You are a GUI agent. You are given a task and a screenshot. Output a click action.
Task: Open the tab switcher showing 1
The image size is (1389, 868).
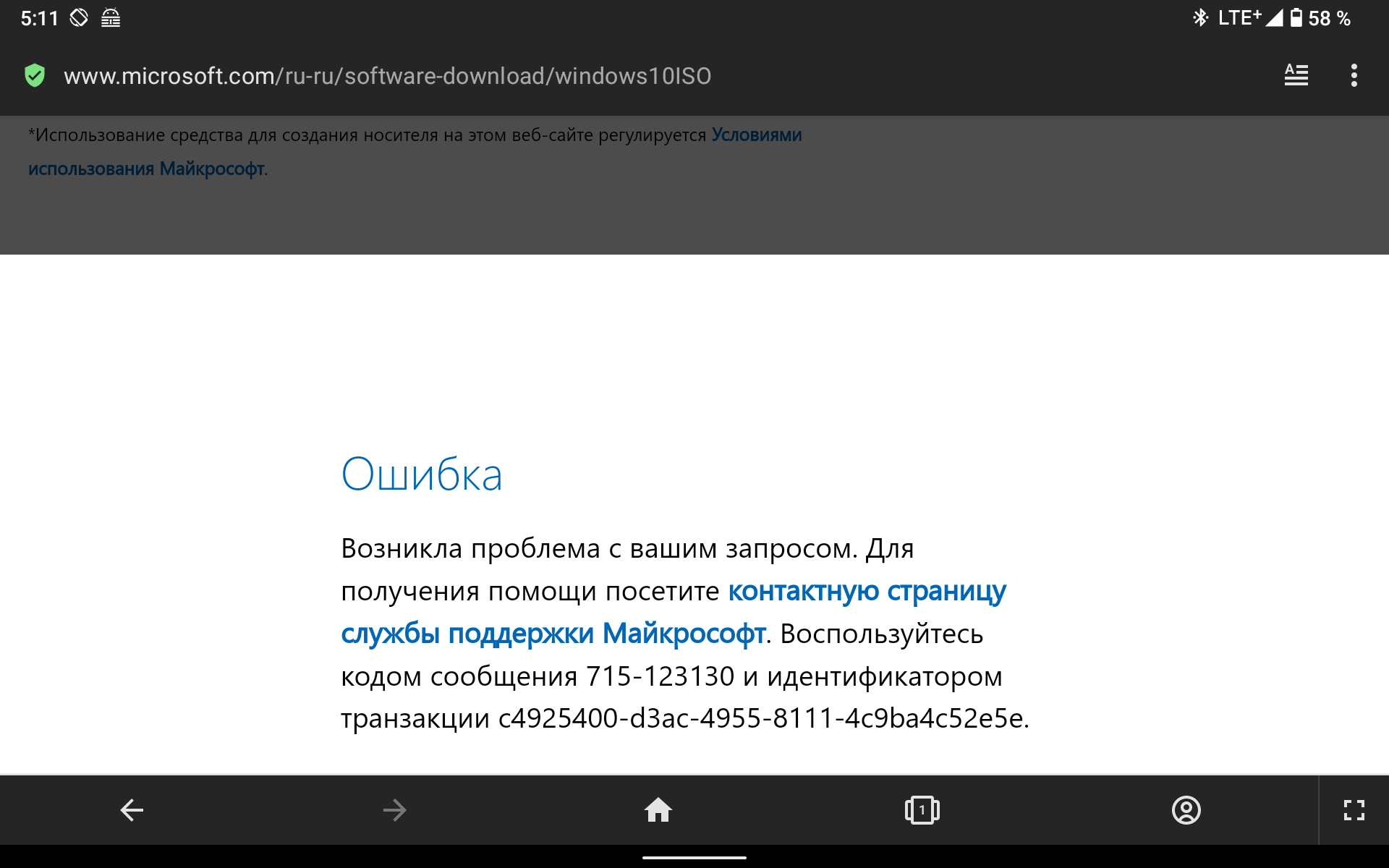[x=922, y=810]
